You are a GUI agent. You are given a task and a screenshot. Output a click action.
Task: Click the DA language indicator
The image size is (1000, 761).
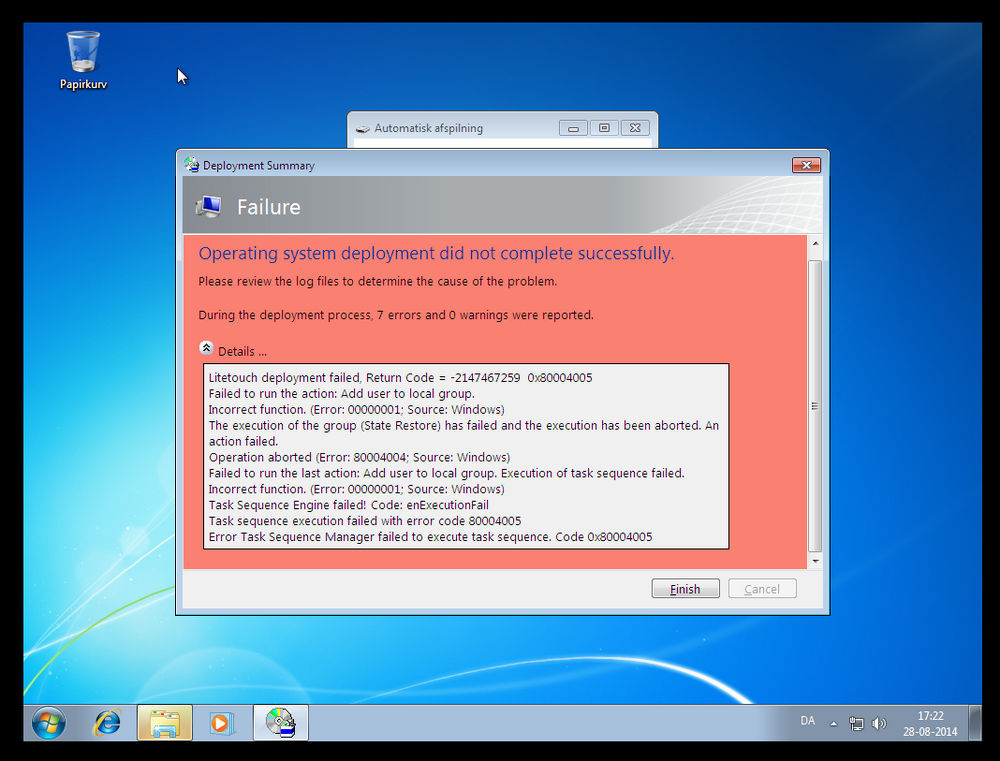(807, 720)
